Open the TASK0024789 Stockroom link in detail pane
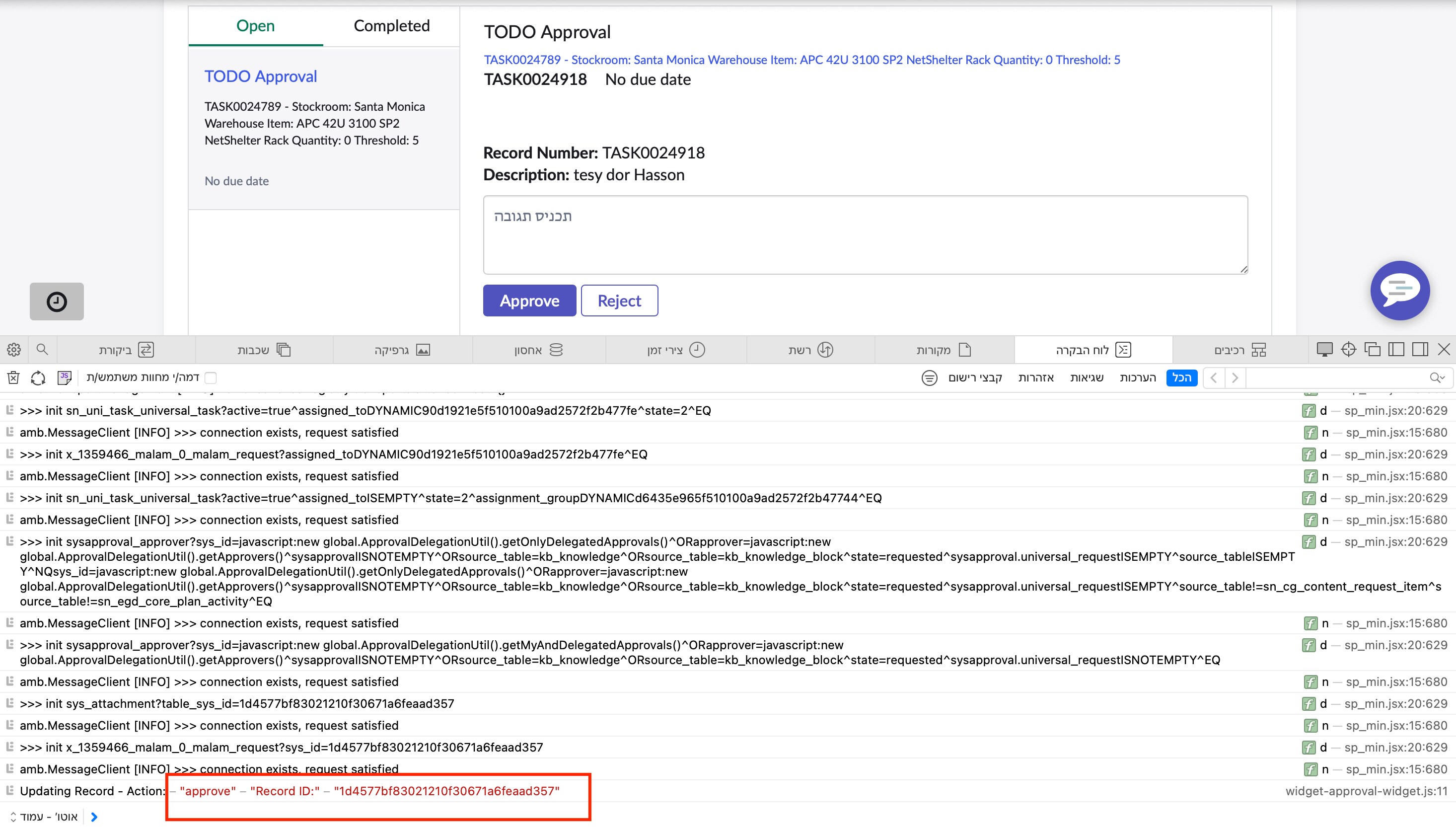The height and width of the screenshot is (831, 1456). (801, 60)
